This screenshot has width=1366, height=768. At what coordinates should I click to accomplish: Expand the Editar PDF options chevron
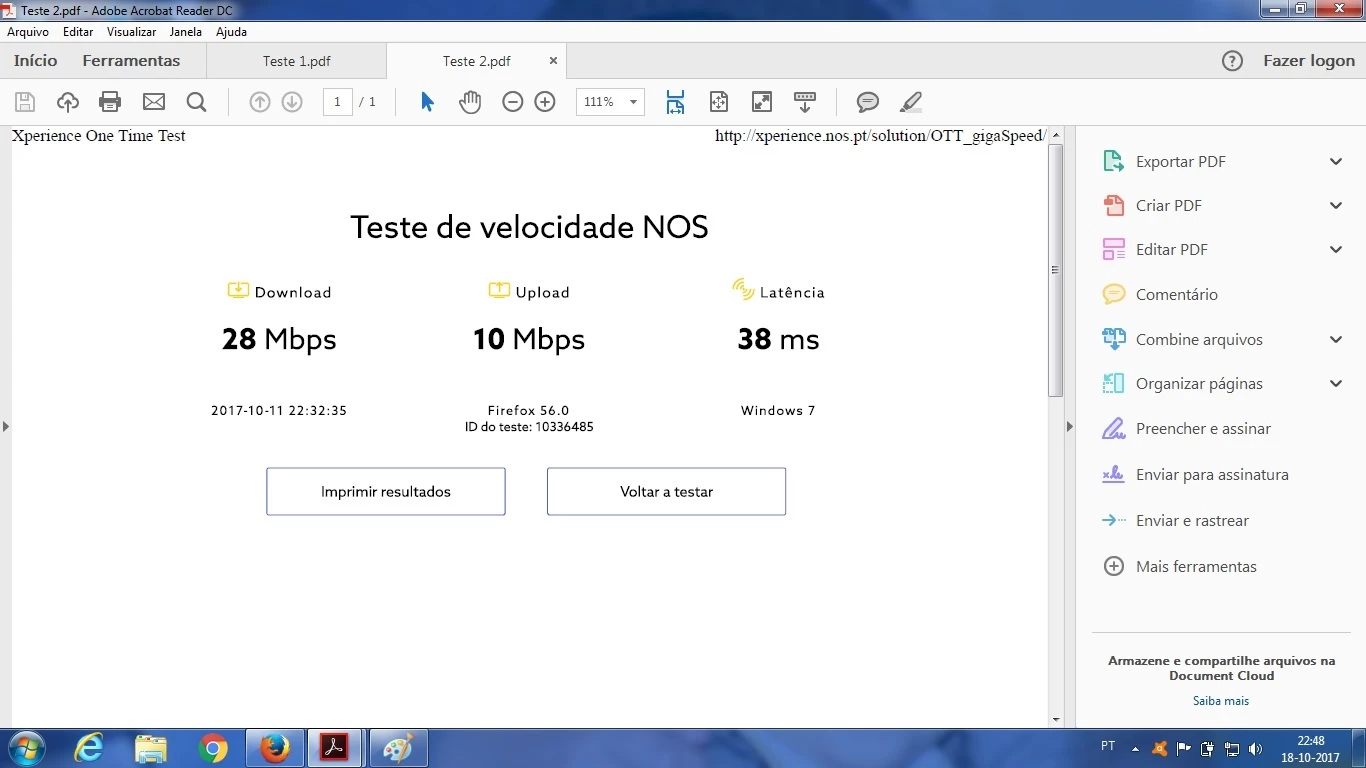coord(1336,250)
